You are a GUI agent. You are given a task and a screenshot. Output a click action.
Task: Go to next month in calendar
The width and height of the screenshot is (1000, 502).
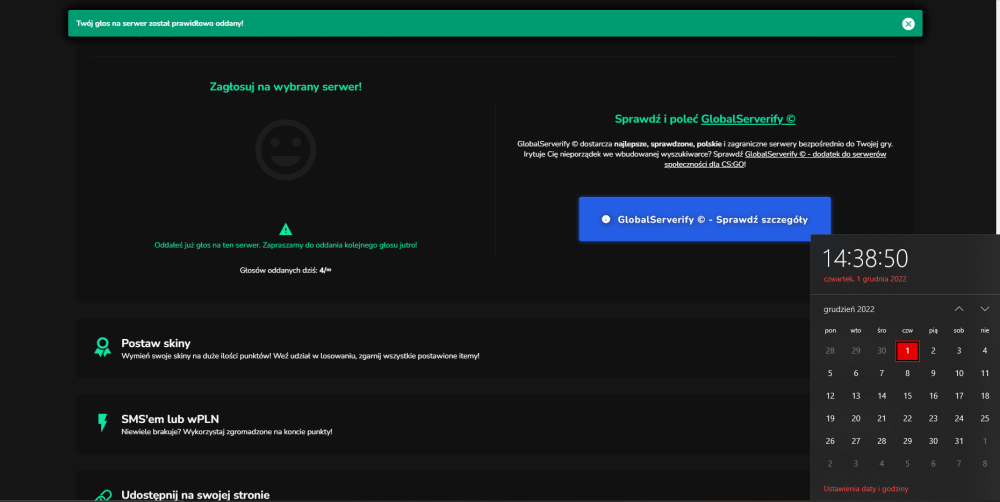[x=985, y=309]
